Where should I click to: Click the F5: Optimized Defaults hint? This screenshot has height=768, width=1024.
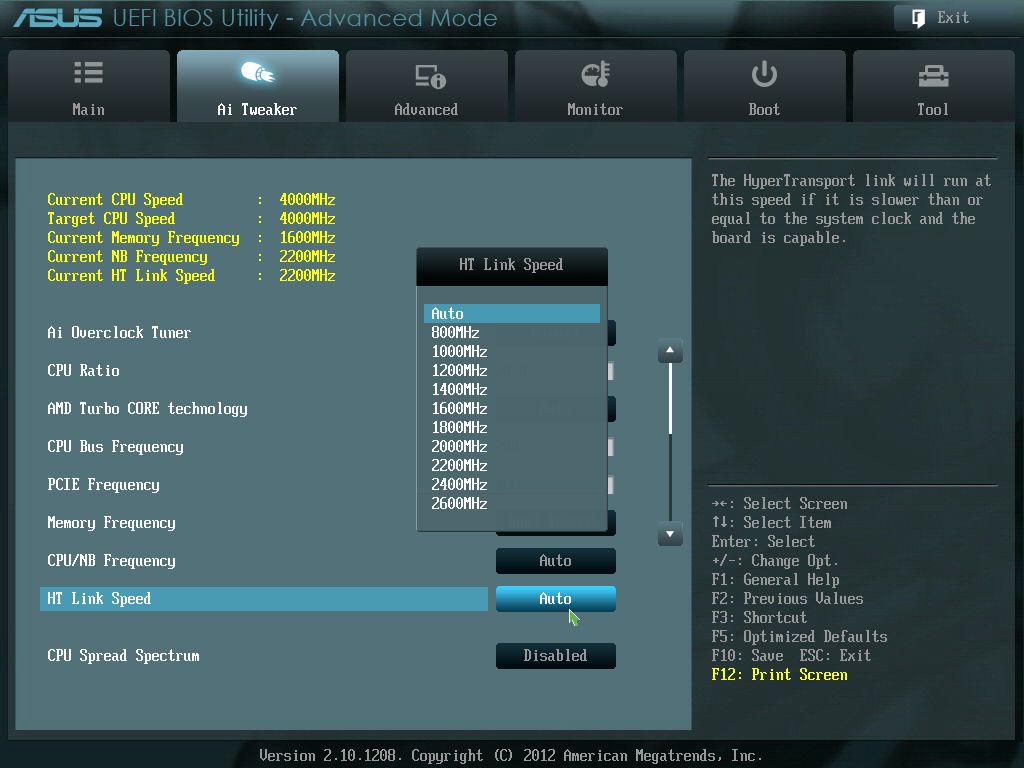pos(799,637)
